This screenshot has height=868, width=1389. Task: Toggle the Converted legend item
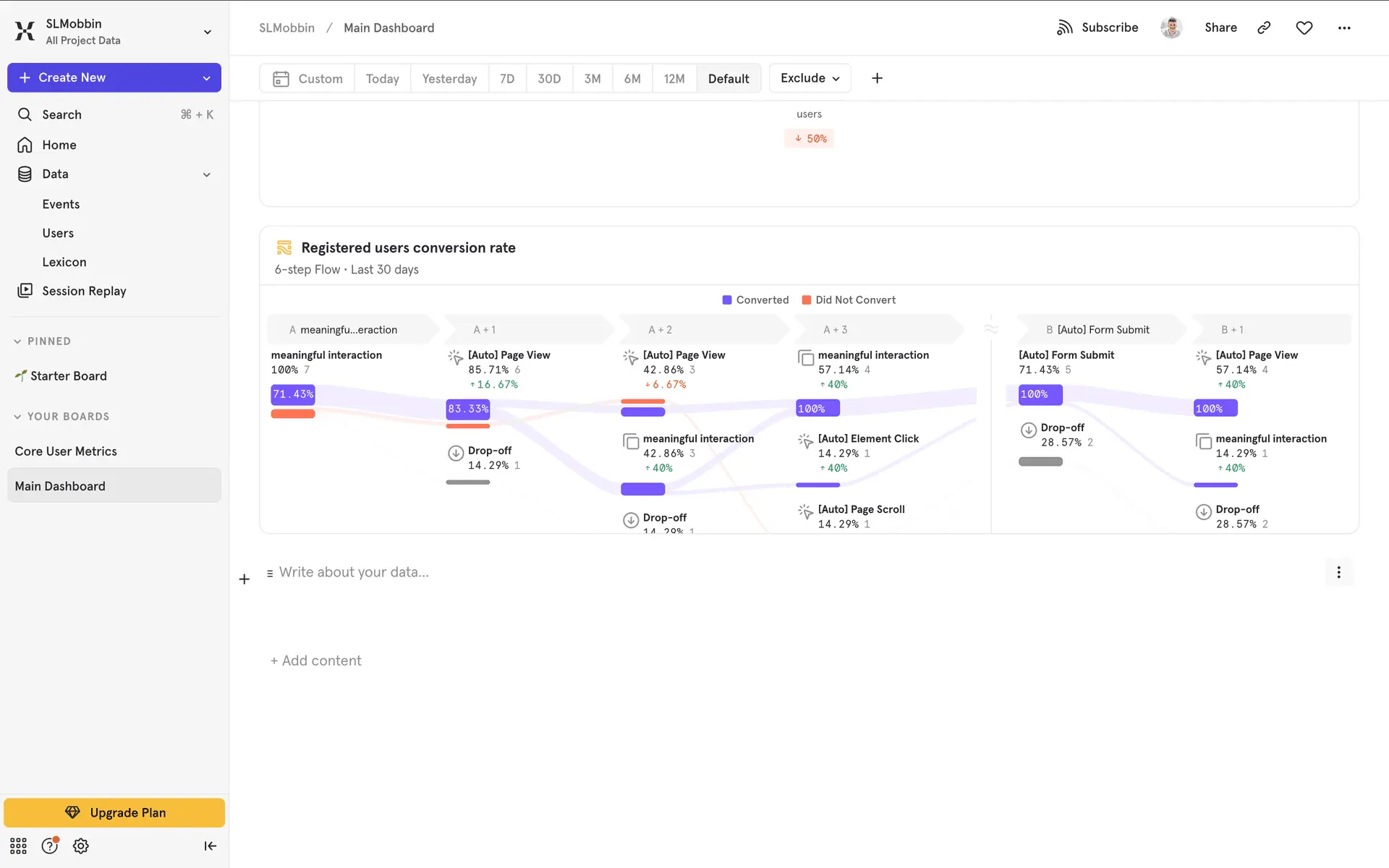755,300
